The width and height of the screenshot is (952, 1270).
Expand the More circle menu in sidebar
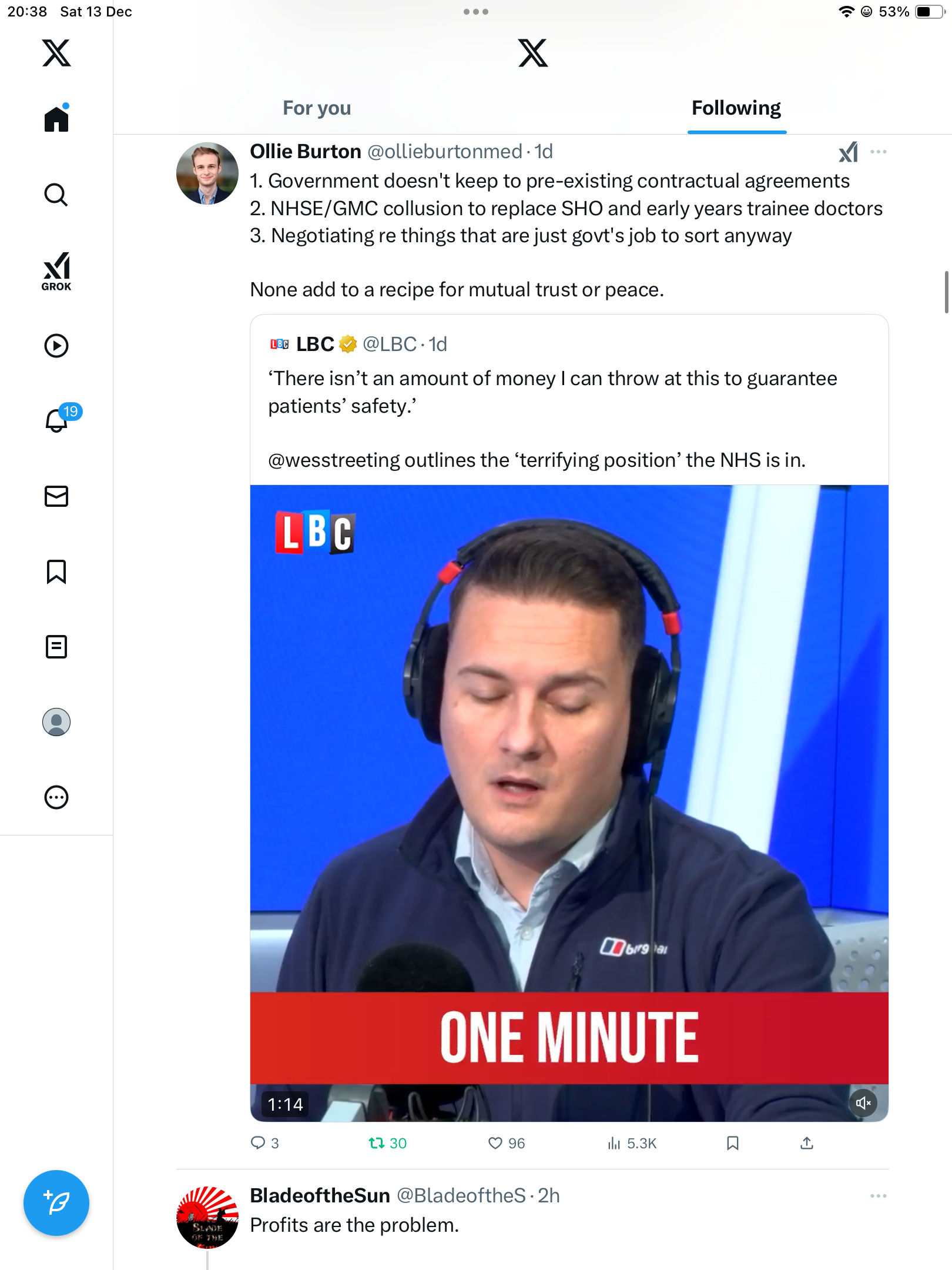point(56,797)
